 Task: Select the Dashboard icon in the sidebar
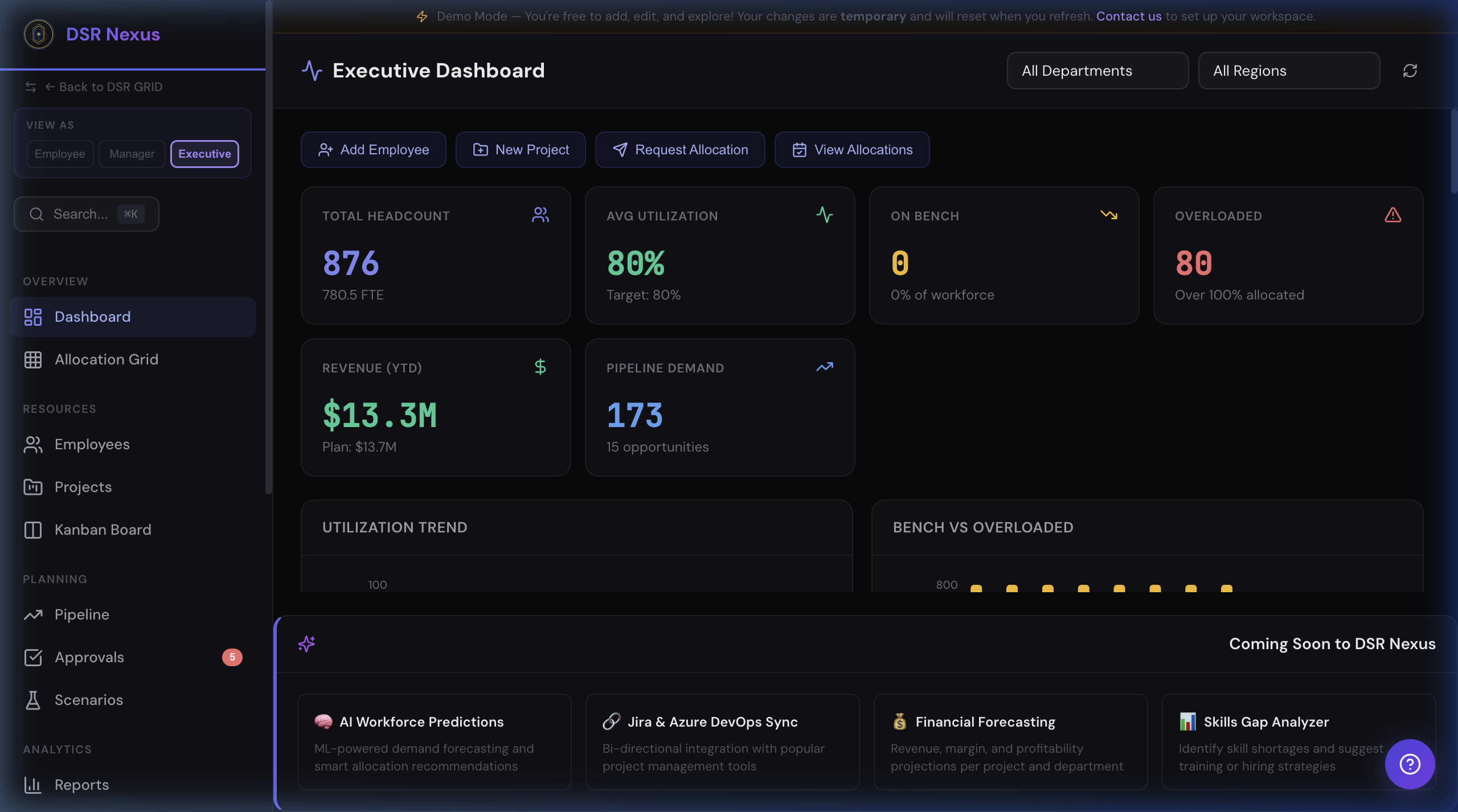coord(32,317)
